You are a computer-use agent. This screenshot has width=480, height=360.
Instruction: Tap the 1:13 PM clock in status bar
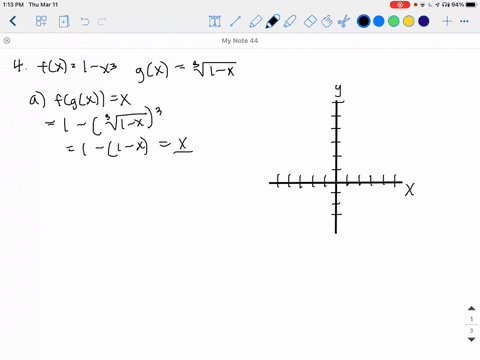(13, 5)
